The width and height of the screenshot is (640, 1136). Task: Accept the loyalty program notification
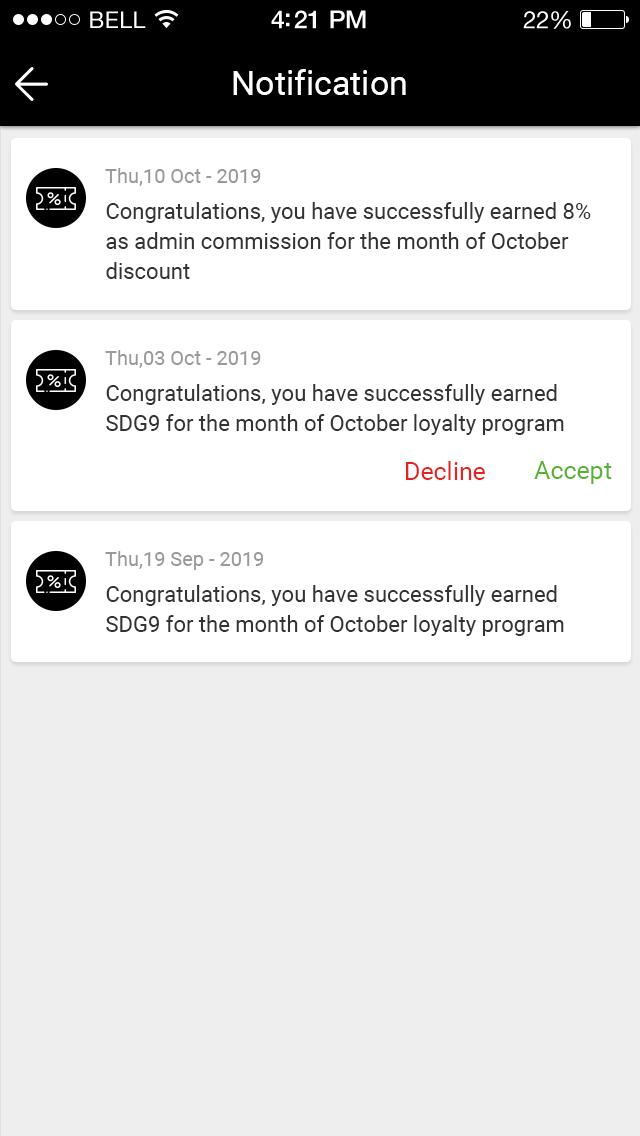tap(573, 471)
